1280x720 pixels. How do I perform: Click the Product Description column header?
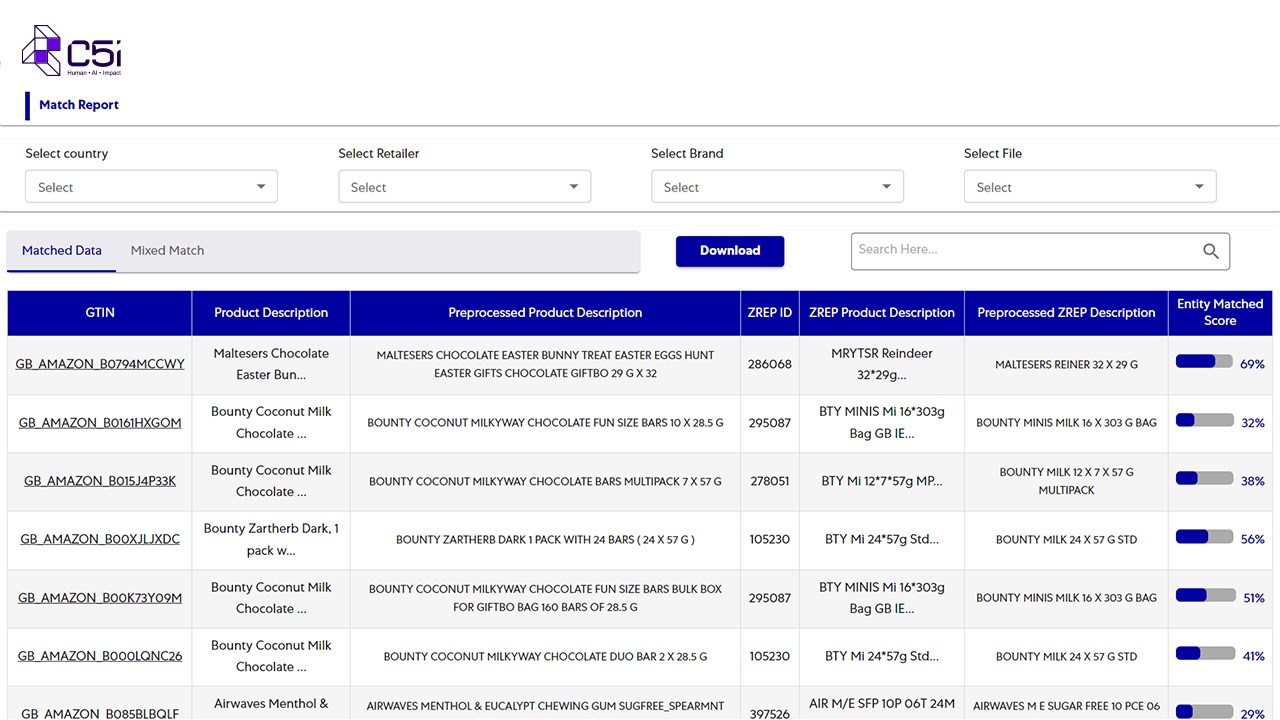coord(271,313)
